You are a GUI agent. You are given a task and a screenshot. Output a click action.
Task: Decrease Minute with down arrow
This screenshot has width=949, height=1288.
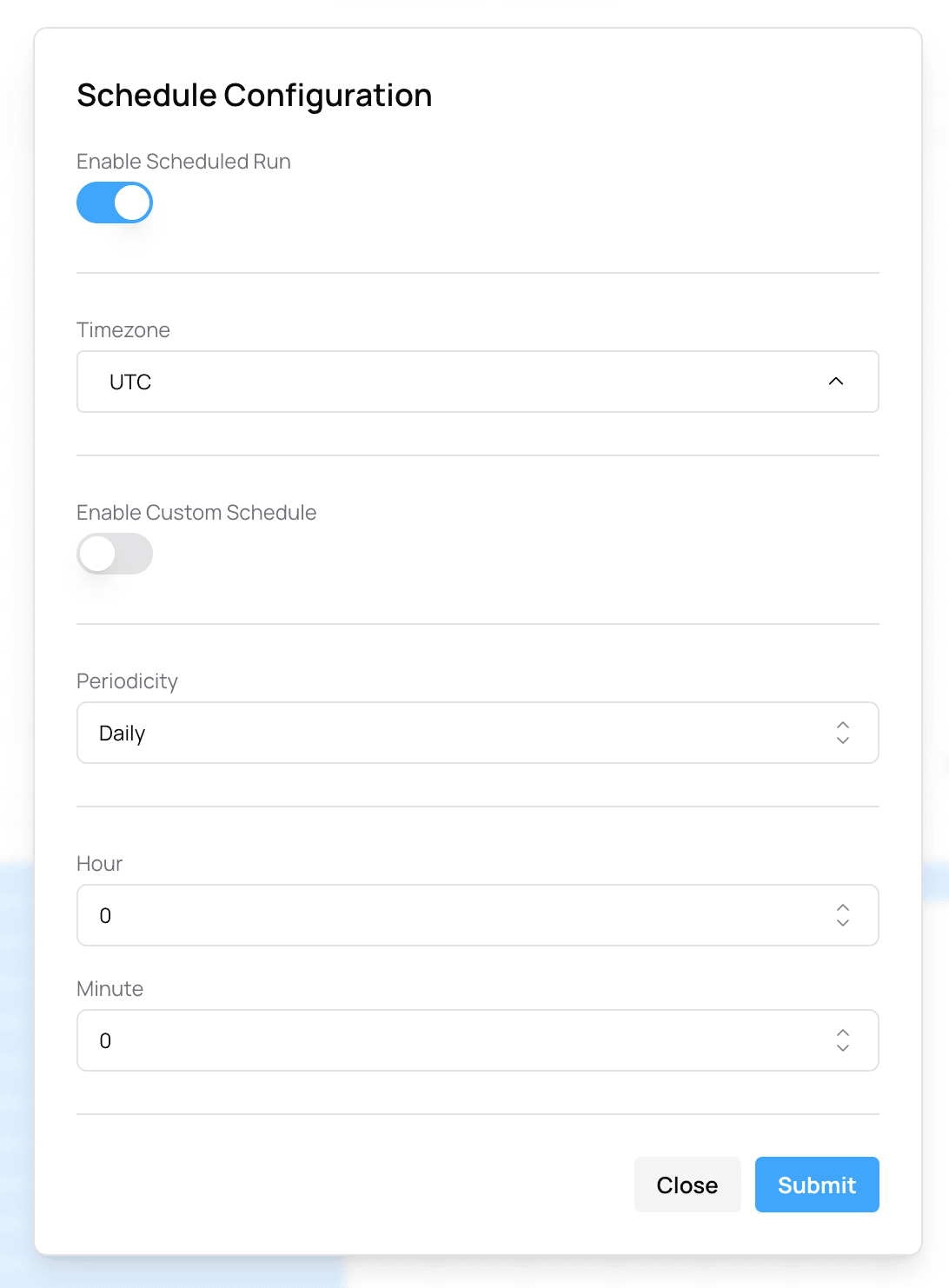(842, 1048)
